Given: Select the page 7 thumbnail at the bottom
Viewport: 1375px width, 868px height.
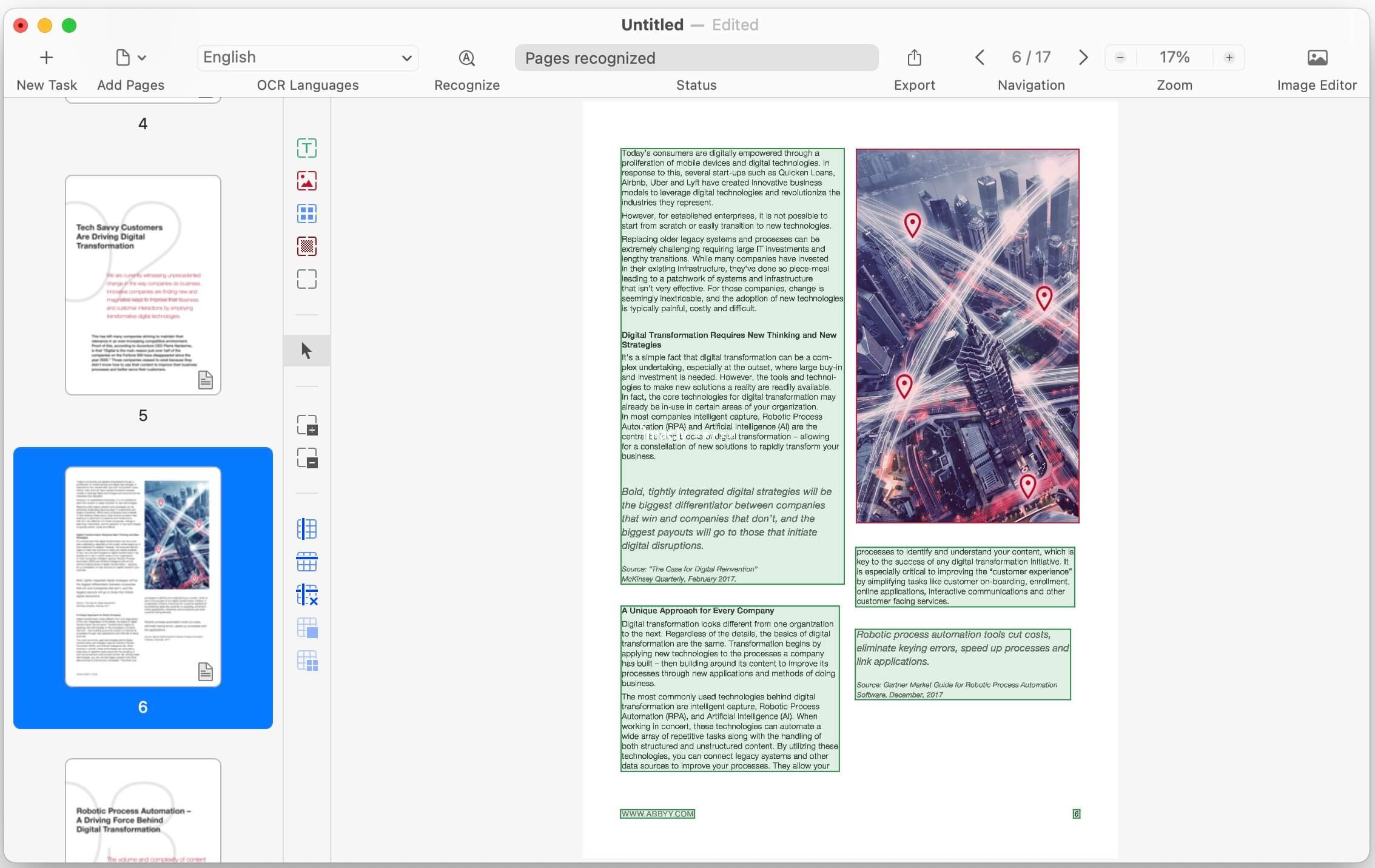Looking at the screenshot, I should 143,810.
